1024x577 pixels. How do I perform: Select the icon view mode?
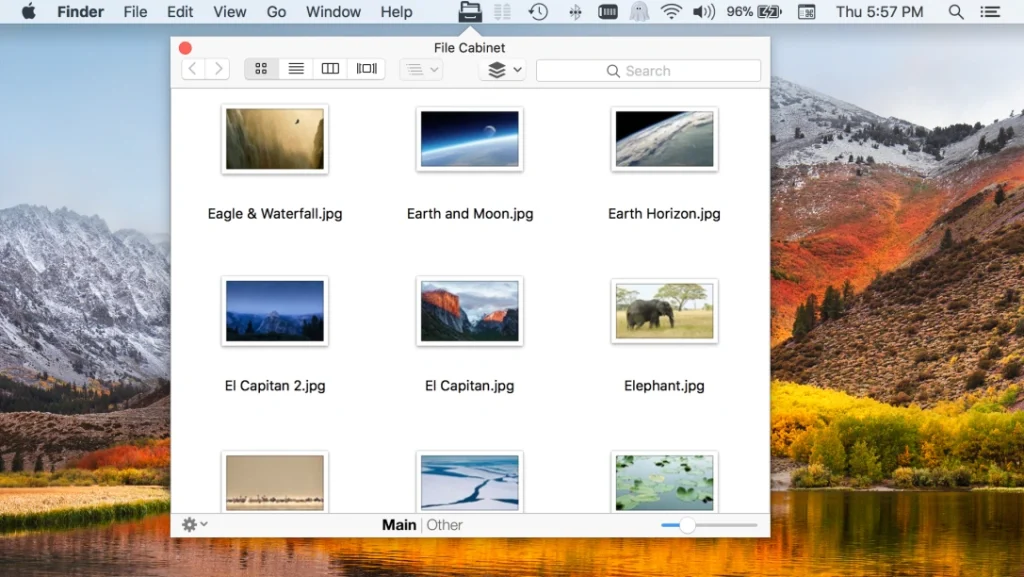pos(261,68)
